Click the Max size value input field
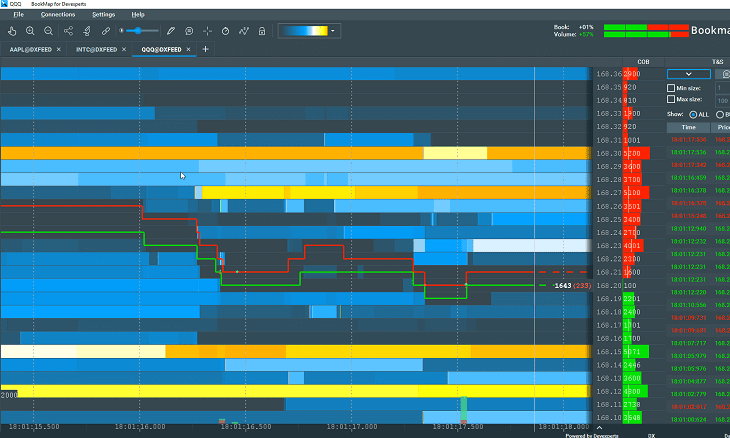 (x=723, y=101)
